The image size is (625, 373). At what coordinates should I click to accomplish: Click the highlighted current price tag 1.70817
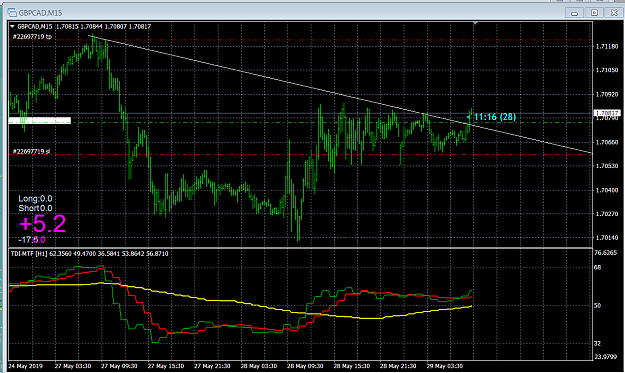[607, 113]
